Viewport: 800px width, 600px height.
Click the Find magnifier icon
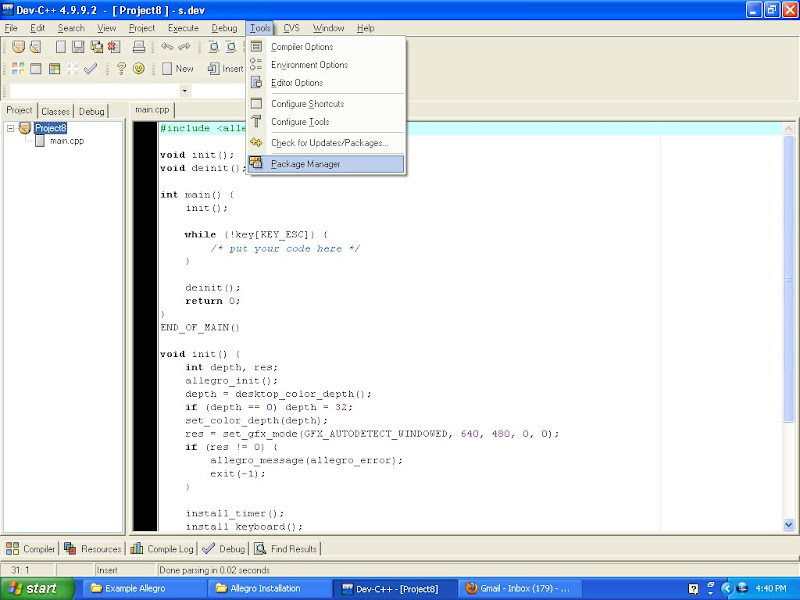coord(214,47)
